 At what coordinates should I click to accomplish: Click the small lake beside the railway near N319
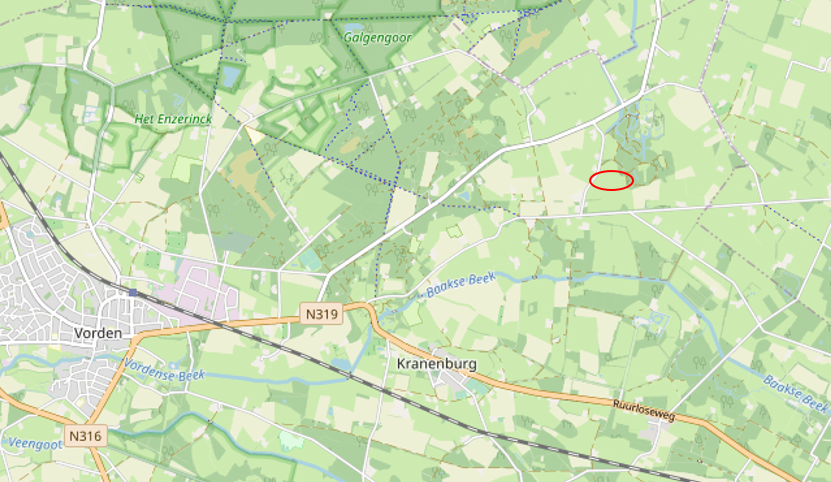pyautogui.click(x=341, y=364)
